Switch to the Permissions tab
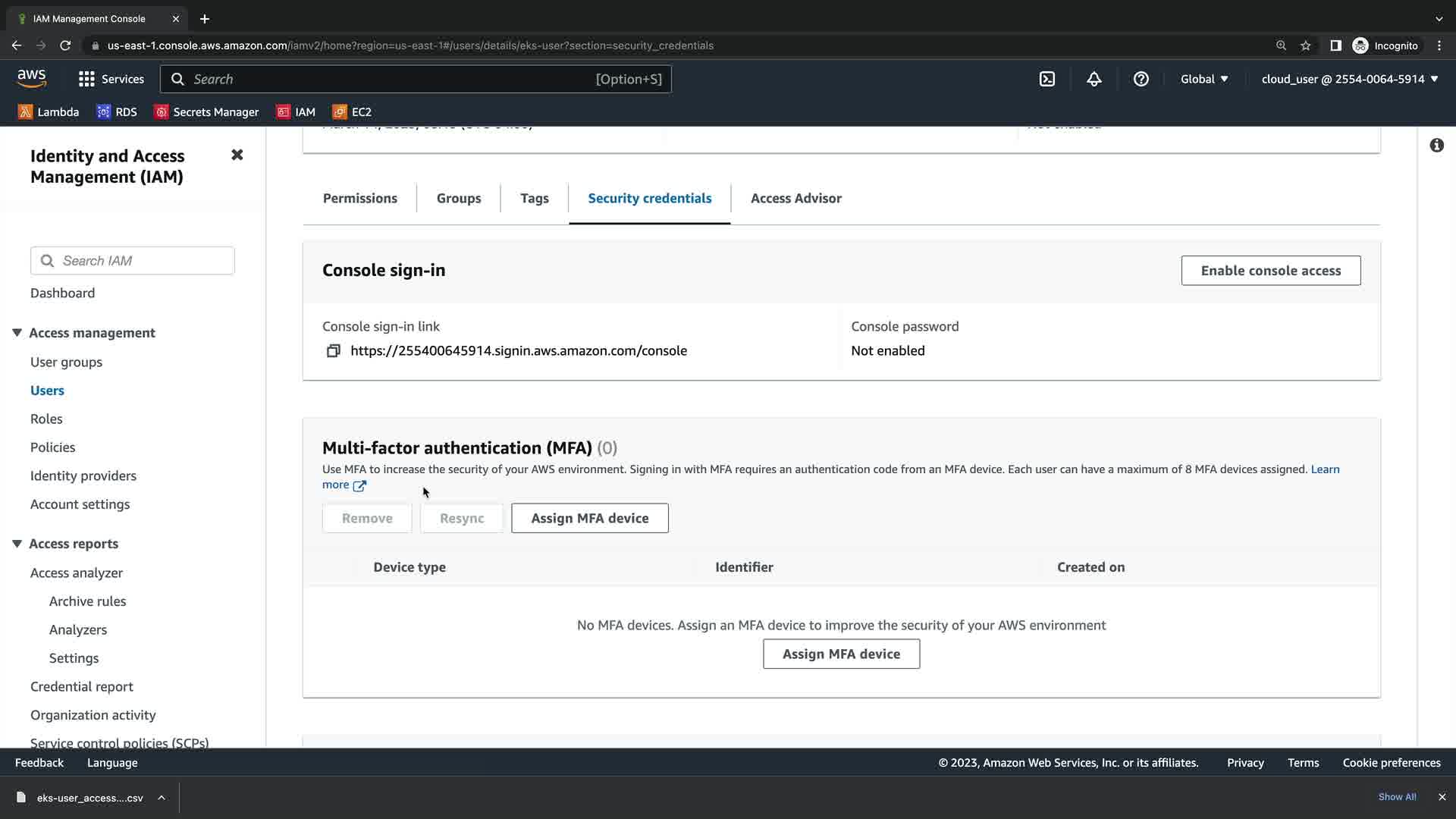The height and width of the screenshot is (819, 1456). click(359, 198)
